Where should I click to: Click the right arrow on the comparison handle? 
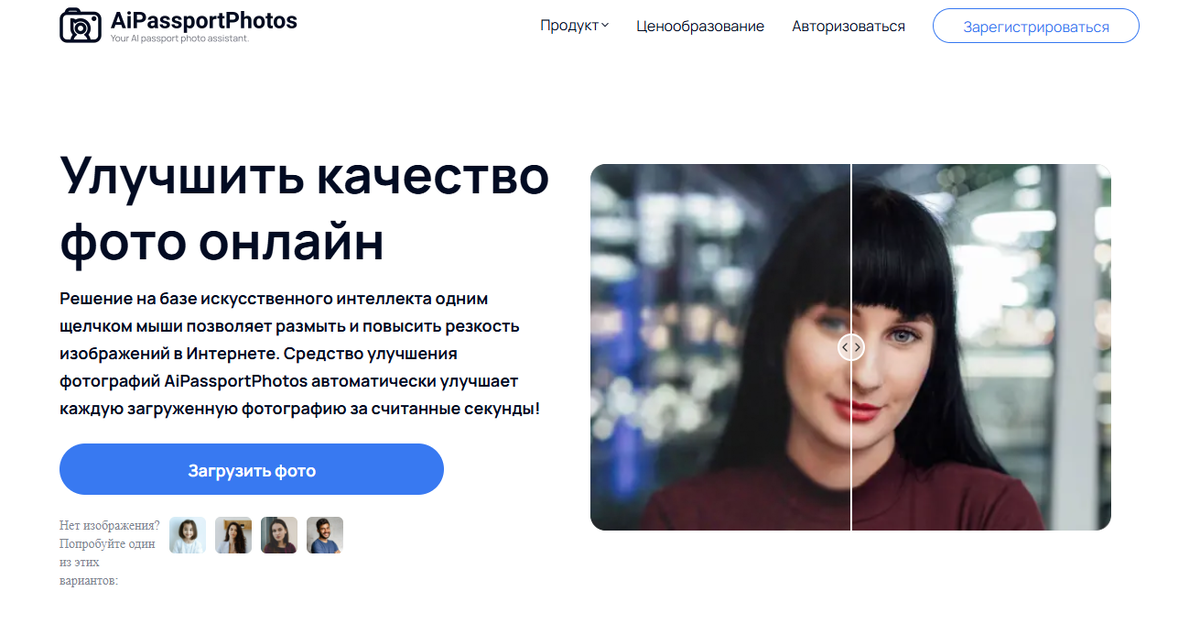(857, 347)
